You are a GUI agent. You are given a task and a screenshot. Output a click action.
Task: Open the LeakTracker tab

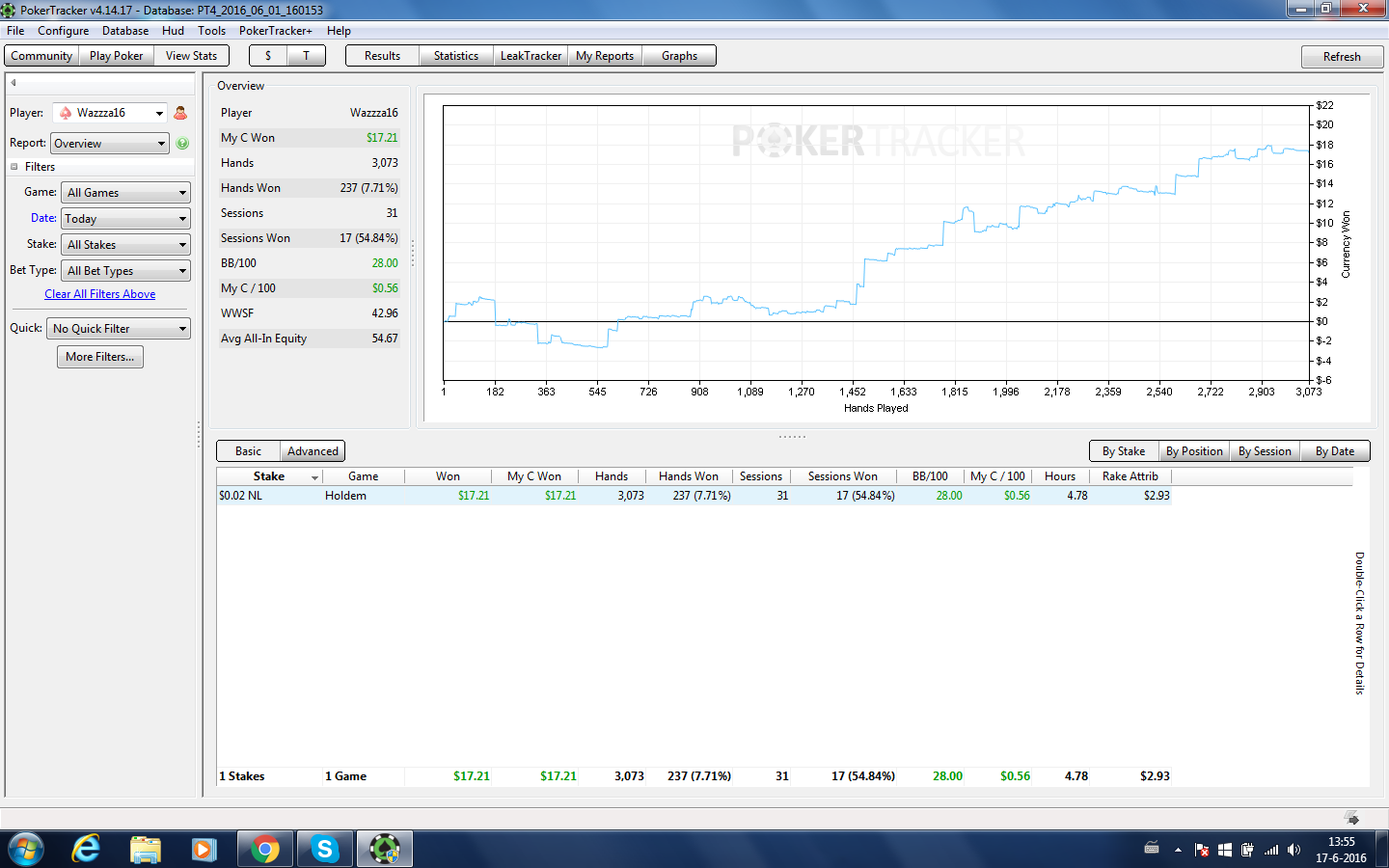pos(531,56)
